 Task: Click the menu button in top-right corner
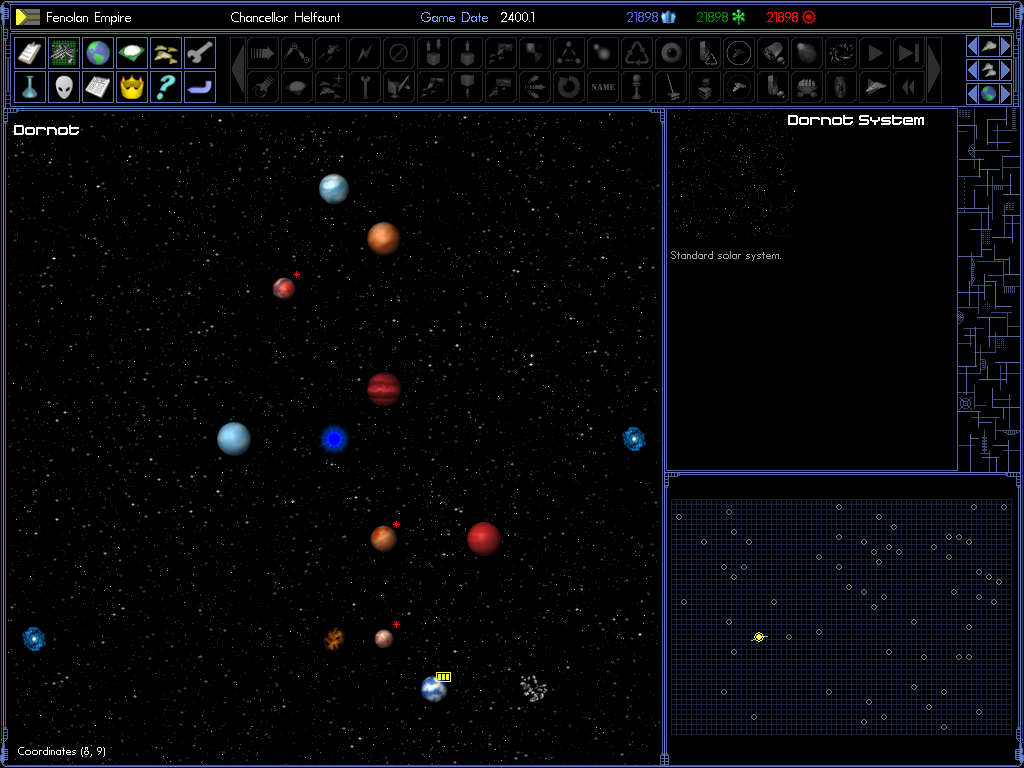[x=1000, y=17]
